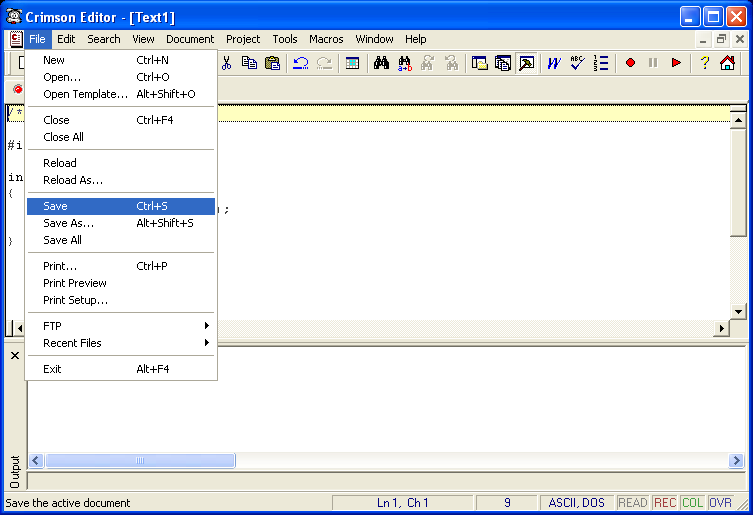Click the Undo arrow toolbar icon
753x515 pixels.
(300, 63)
